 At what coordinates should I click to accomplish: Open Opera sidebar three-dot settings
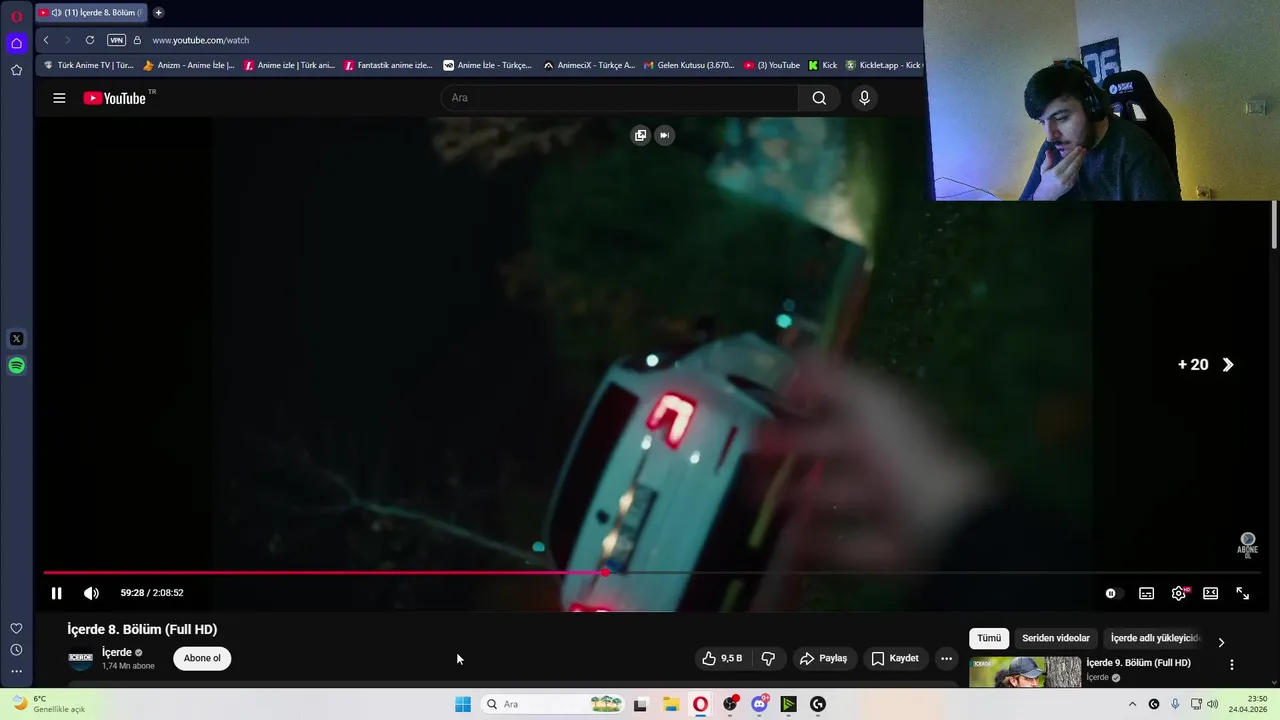pyautogui.click(x=16, y=671)
